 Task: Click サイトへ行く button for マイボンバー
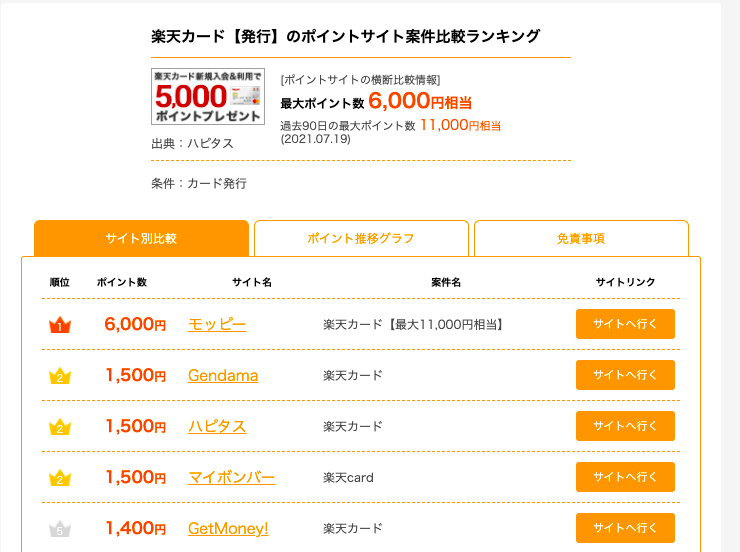click(625, 477)
